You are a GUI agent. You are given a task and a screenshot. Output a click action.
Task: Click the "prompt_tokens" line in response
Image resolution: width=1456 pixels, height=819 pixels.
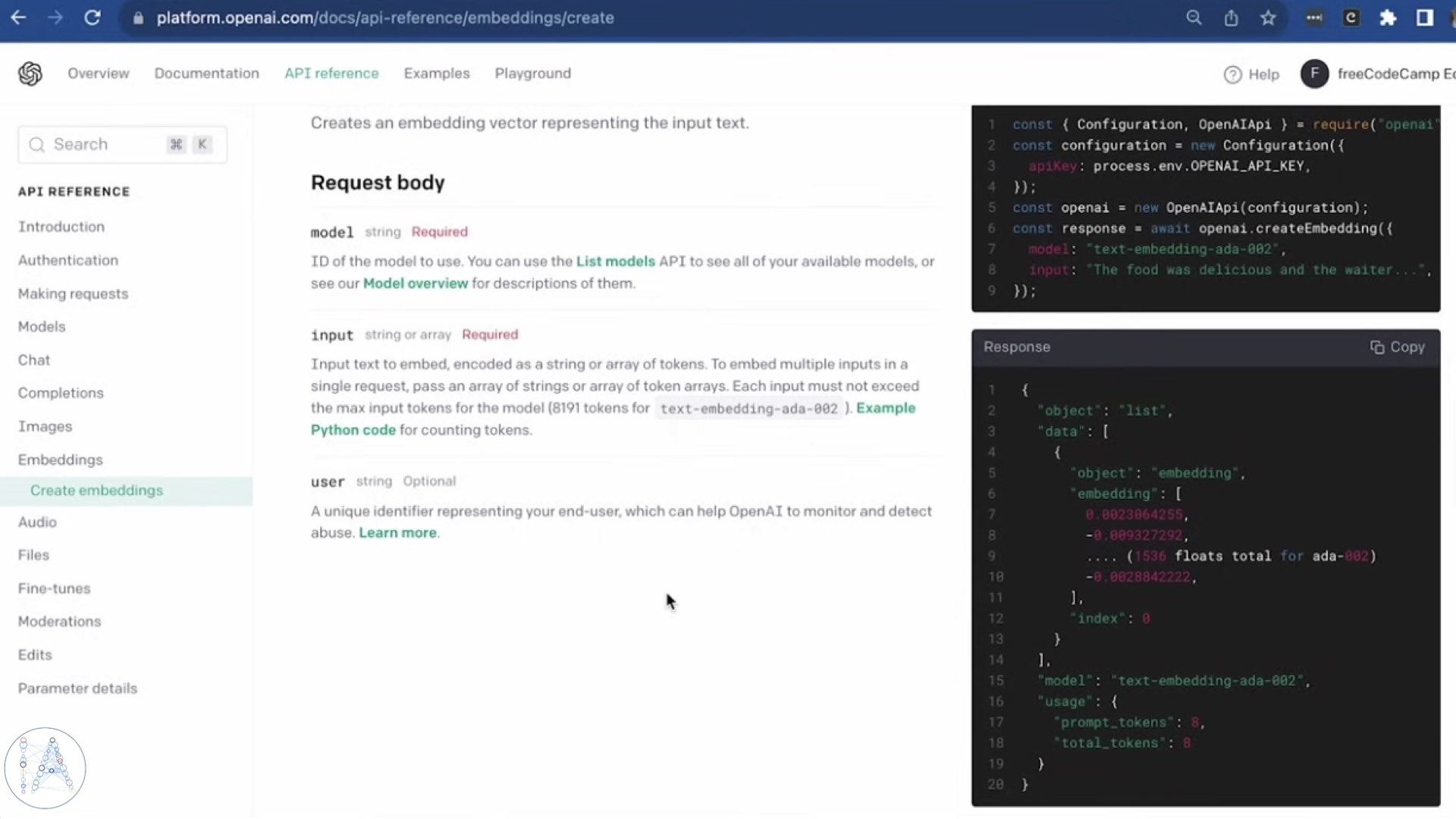[1129, 723]
